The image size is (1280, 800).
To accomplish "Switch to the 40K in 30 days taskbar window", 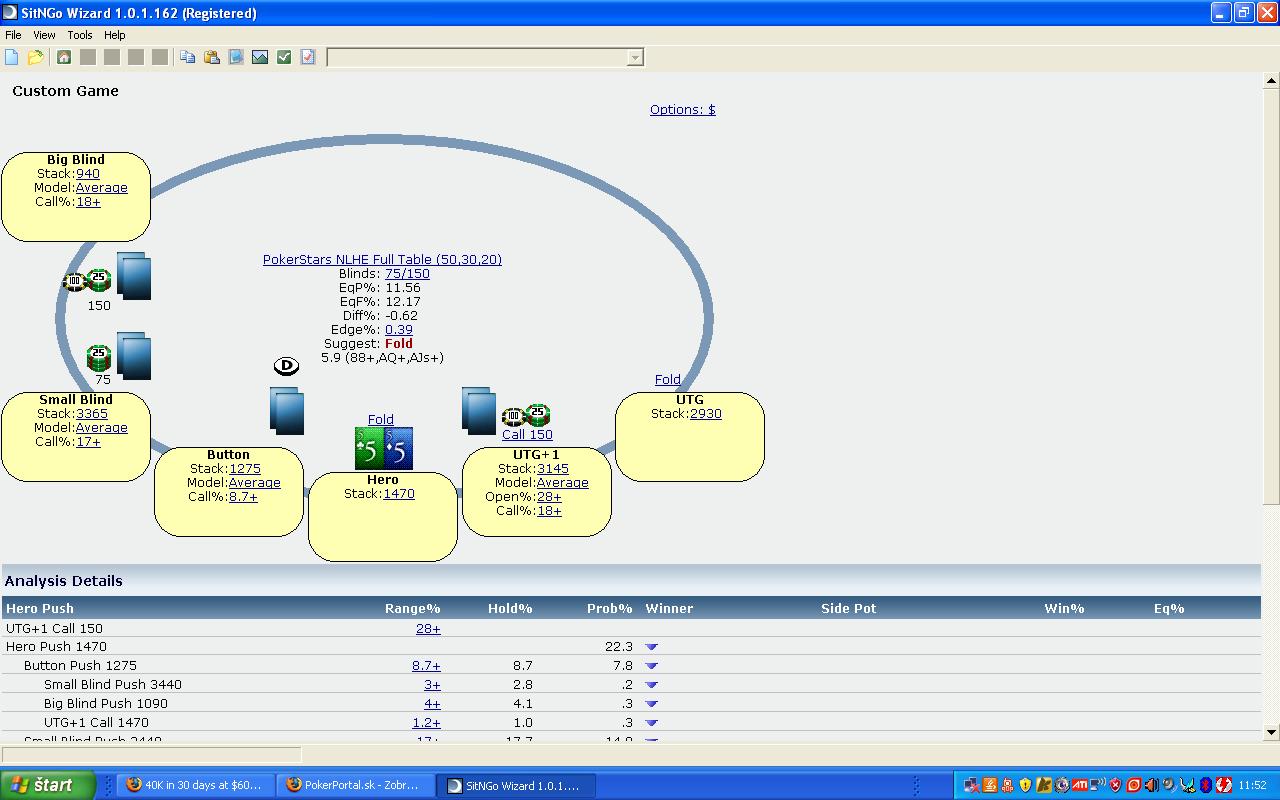I will click(195, 785).
